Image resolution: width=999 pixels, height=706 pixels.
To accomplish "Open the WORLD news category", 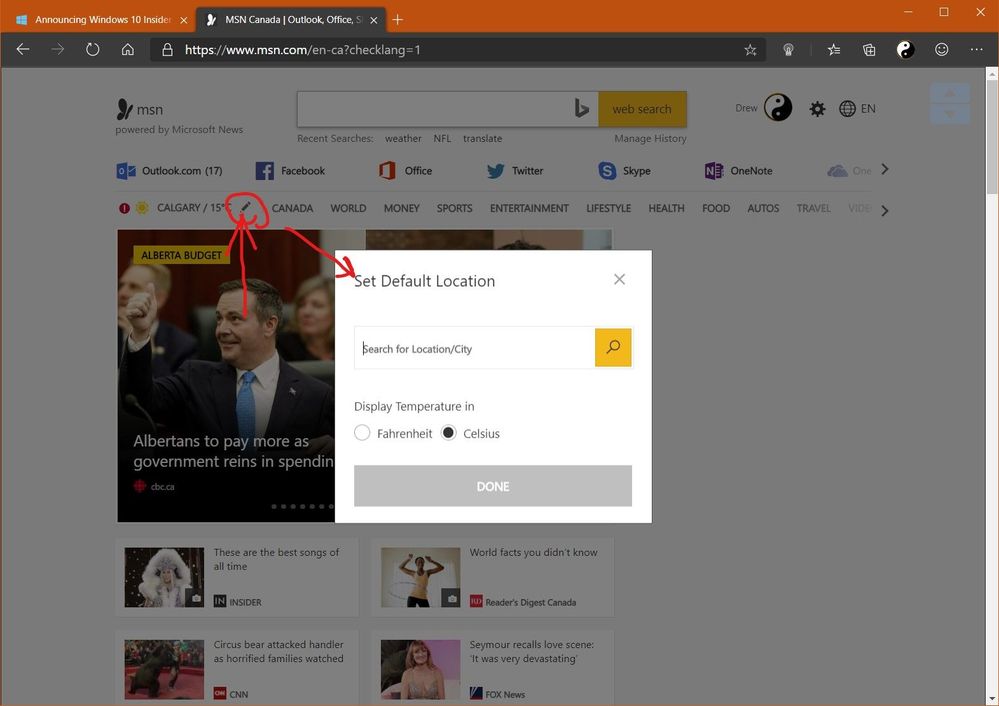I will (x=348, y=208).
